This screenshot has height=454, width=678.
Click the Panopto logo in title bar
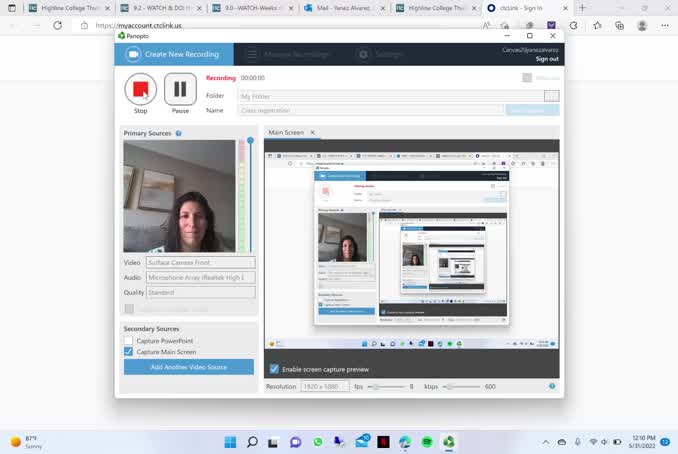(122, 36)
